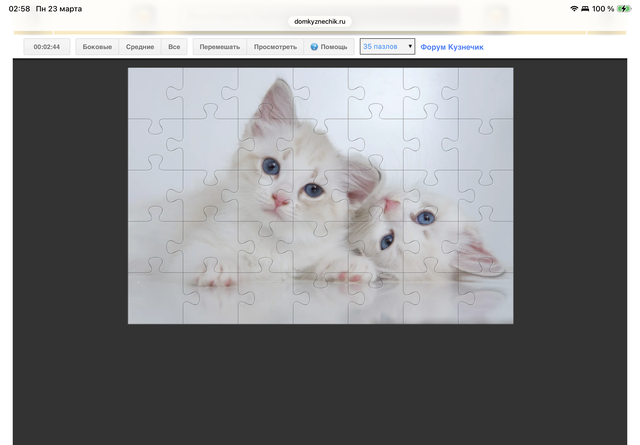Click the 00:02:44 timer display
The height and width of the screenshot is (445, 640).
tap(49, 47)
